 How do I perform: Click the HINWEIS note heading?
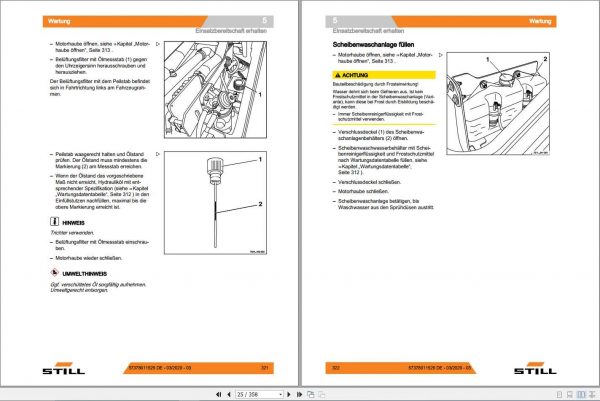pos(73,223)
